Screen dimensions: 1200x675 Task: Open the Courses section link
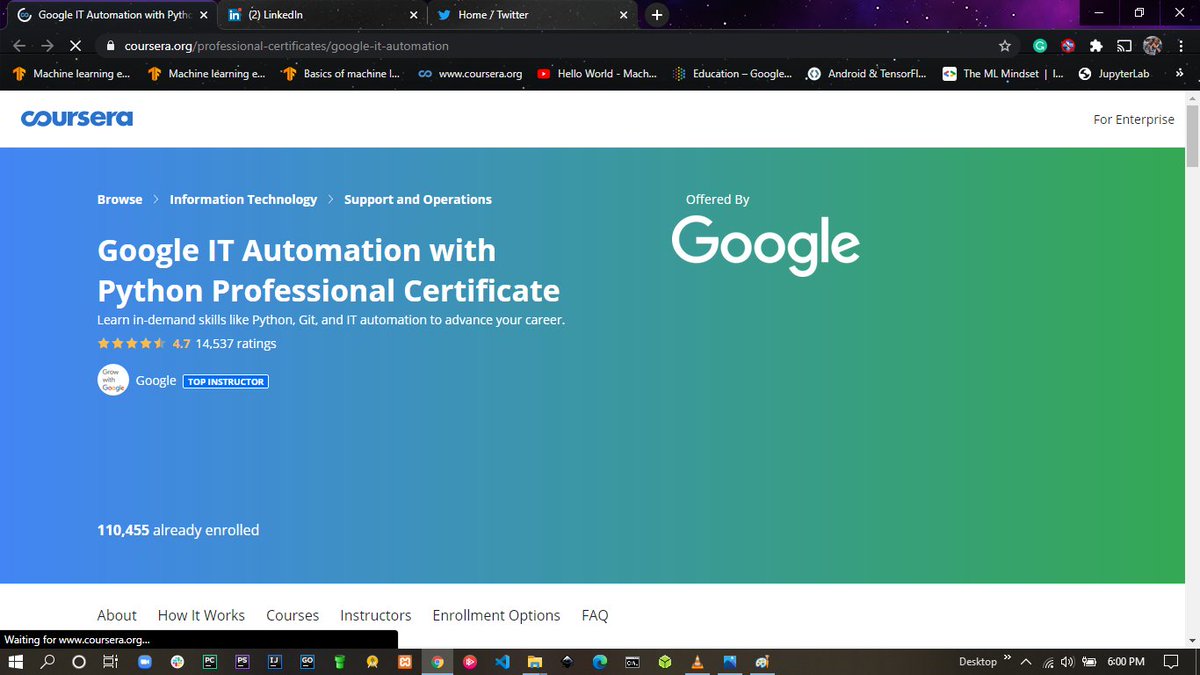coord(292,615)
